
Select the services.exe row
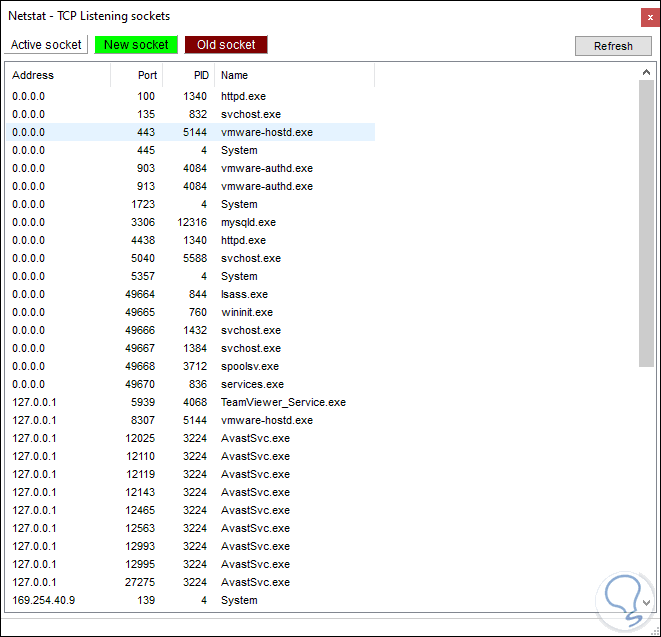pyautogui.click(x=191, y=384)
